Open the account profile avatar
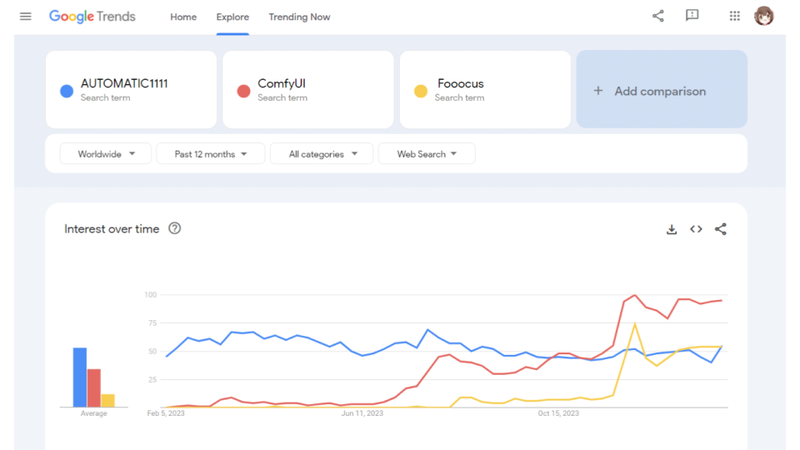 pyautogui.click(x=764, y=16)
